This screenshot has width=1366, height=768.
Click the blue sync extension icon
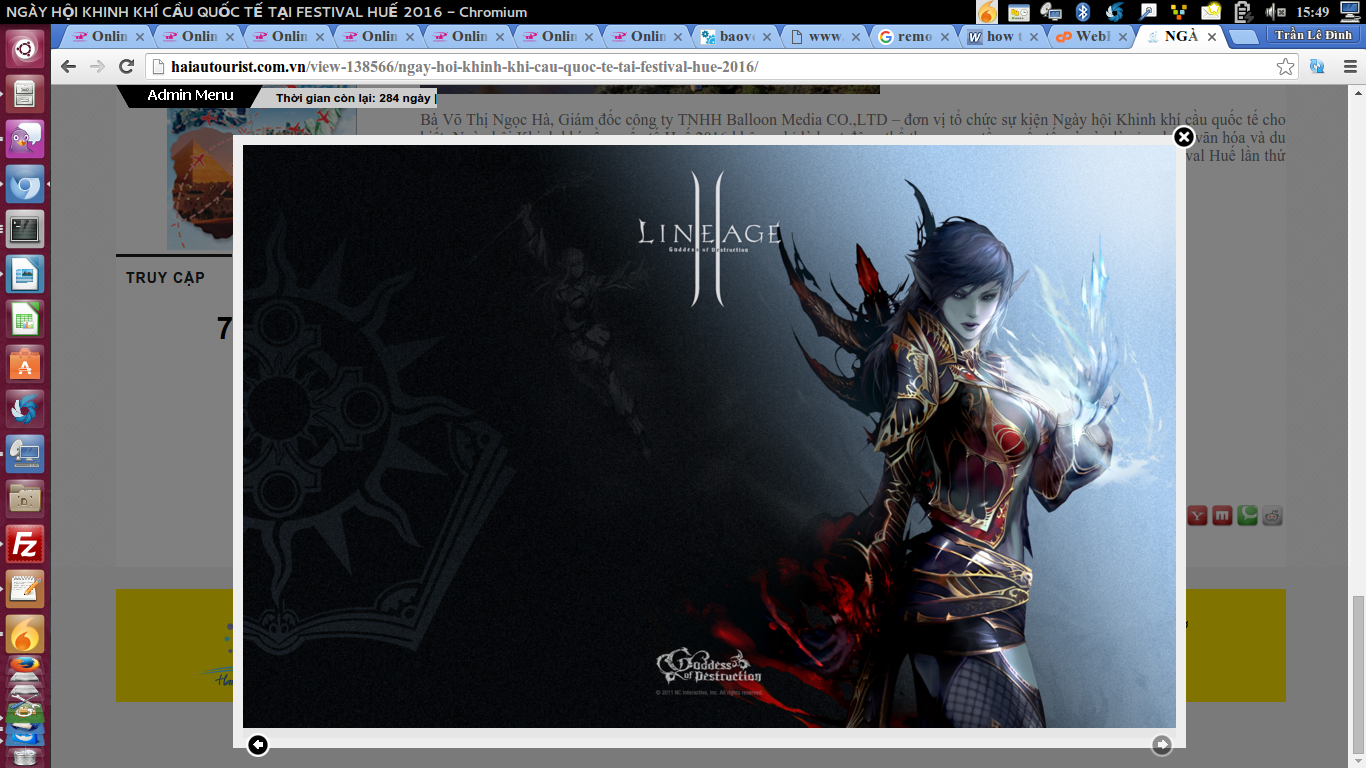(1317, 67)
